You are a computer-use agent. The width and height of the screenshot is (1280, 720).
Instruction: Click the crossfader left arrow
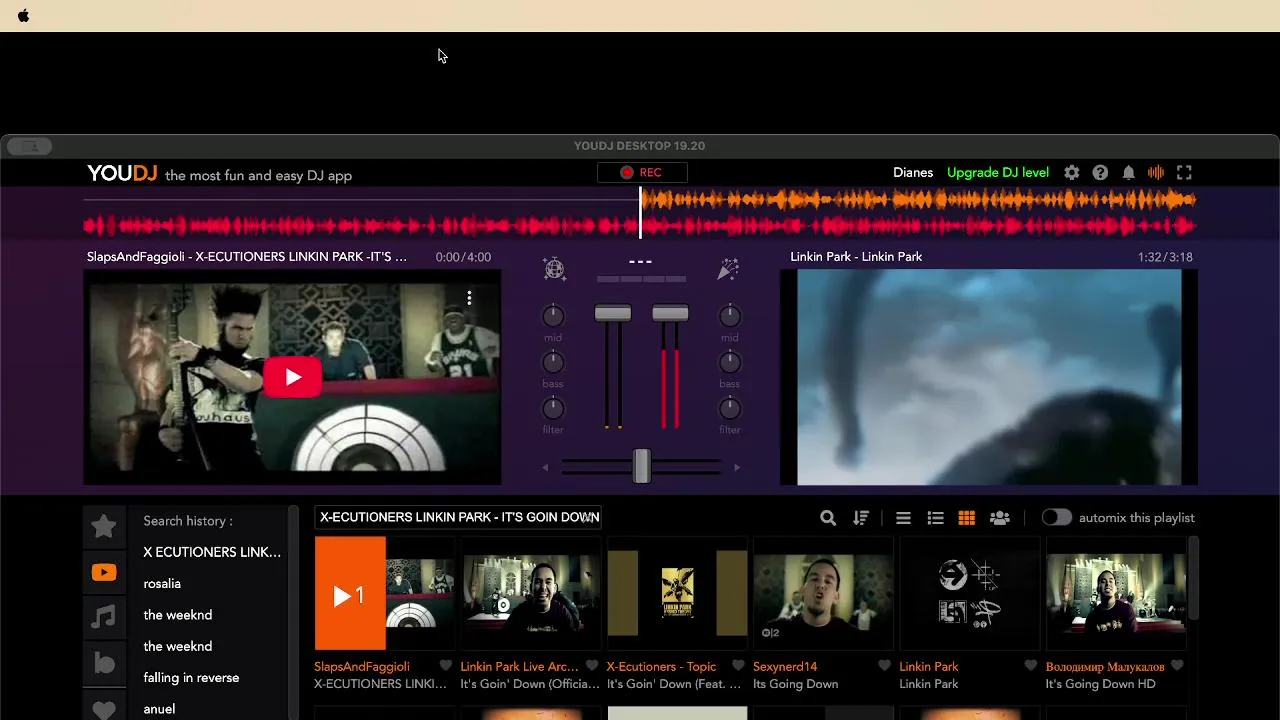pos(545,467)
